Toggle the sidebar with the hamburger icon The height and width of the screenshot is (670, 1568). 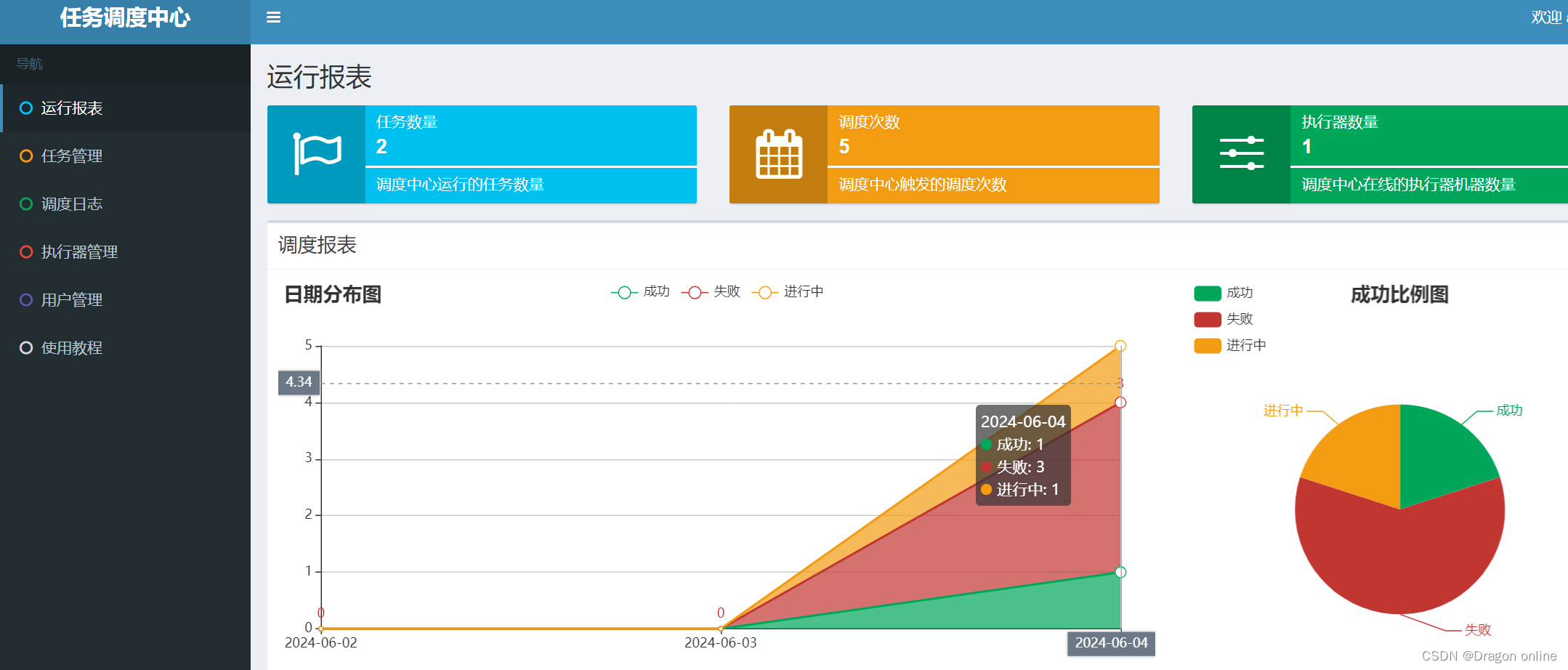coord(273,17)
